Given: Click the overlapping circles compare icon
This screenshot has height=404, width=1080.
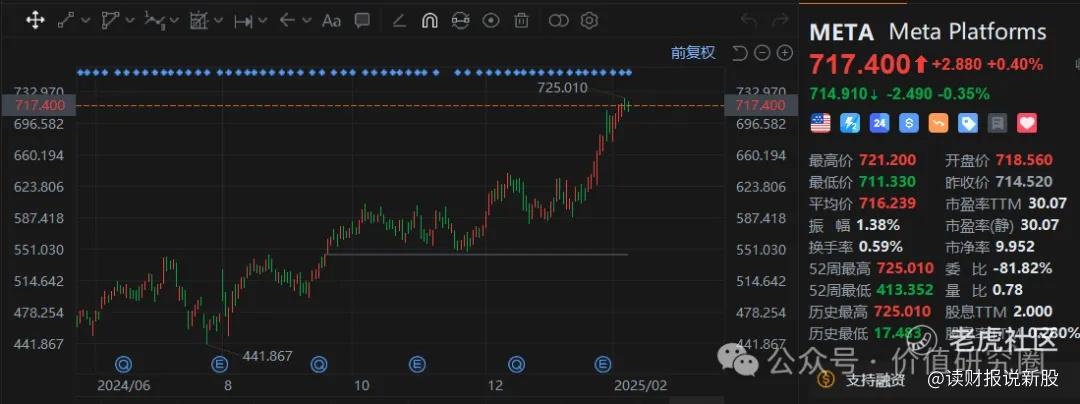Looking at the screenshot, I should [559, 21].
